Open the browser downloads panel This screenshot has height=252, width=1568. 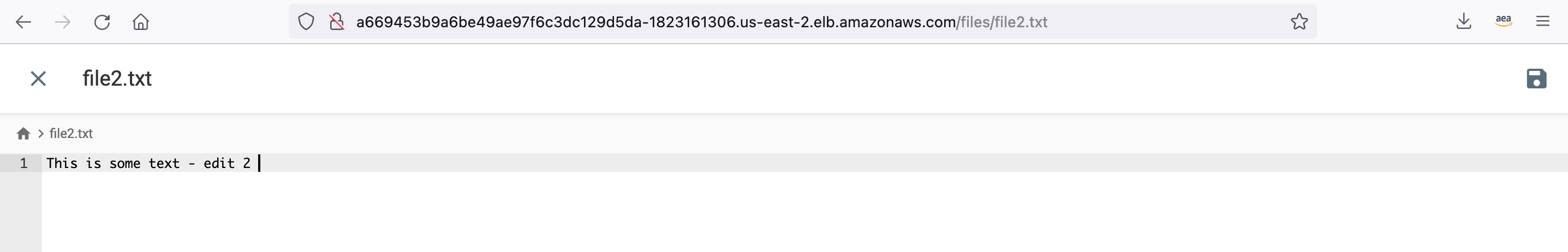1464,22
